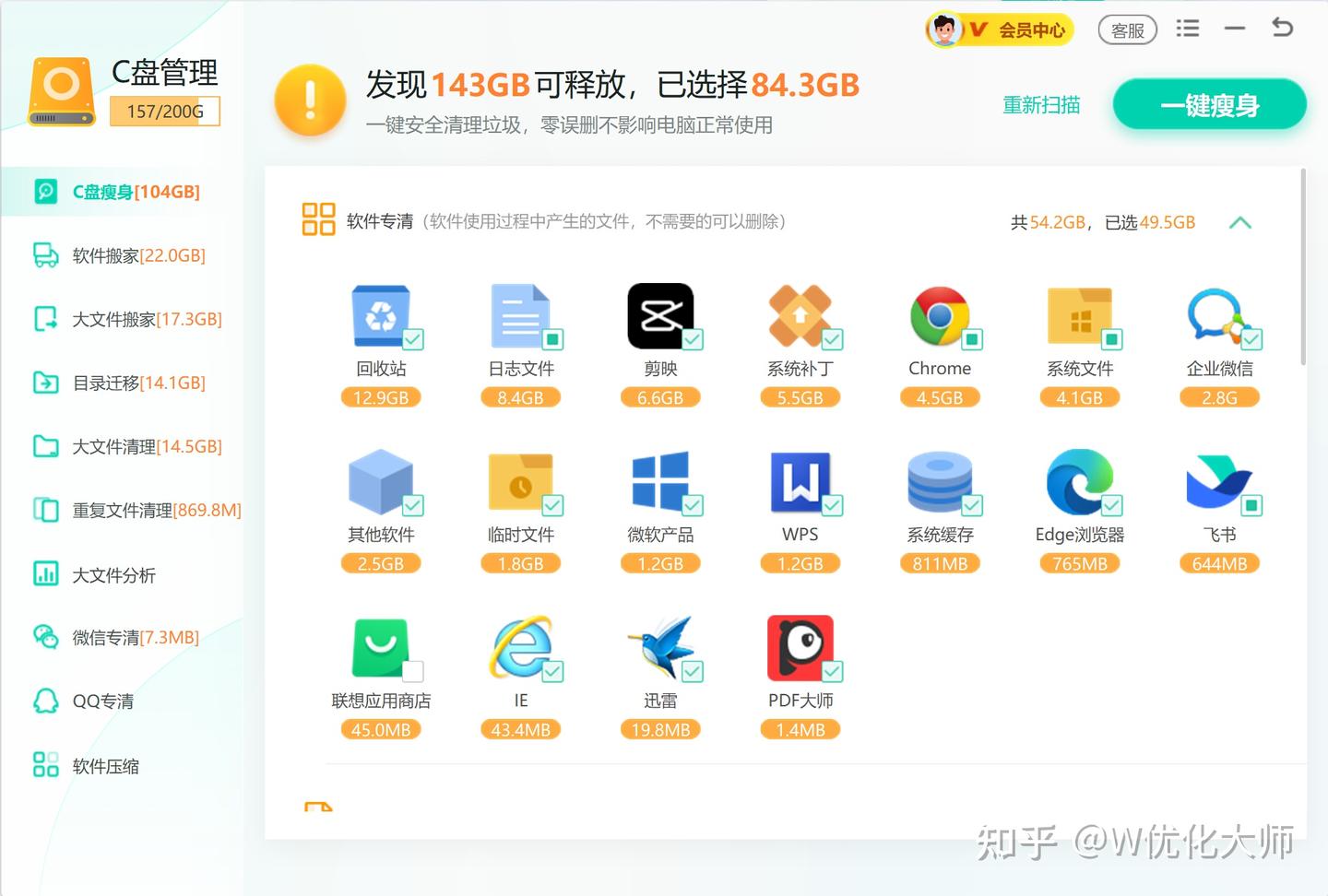Open the 系统文件 folder icon

pos(1080,316)
